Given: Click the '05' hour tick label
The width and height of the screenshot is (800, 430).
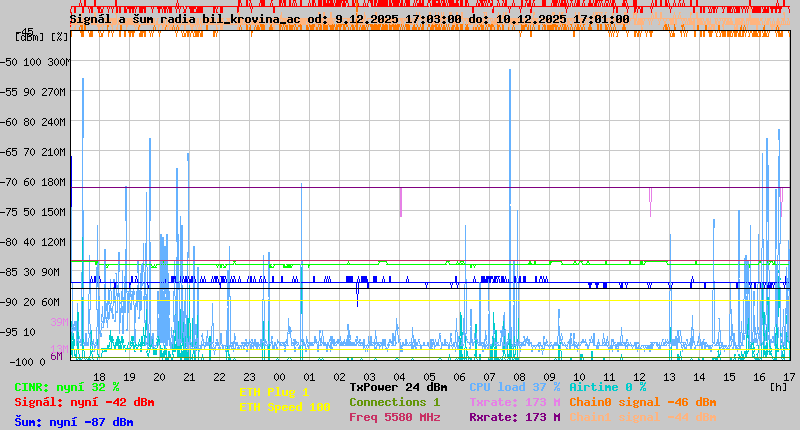Looking at the screenshot, I should coord(430,377).
